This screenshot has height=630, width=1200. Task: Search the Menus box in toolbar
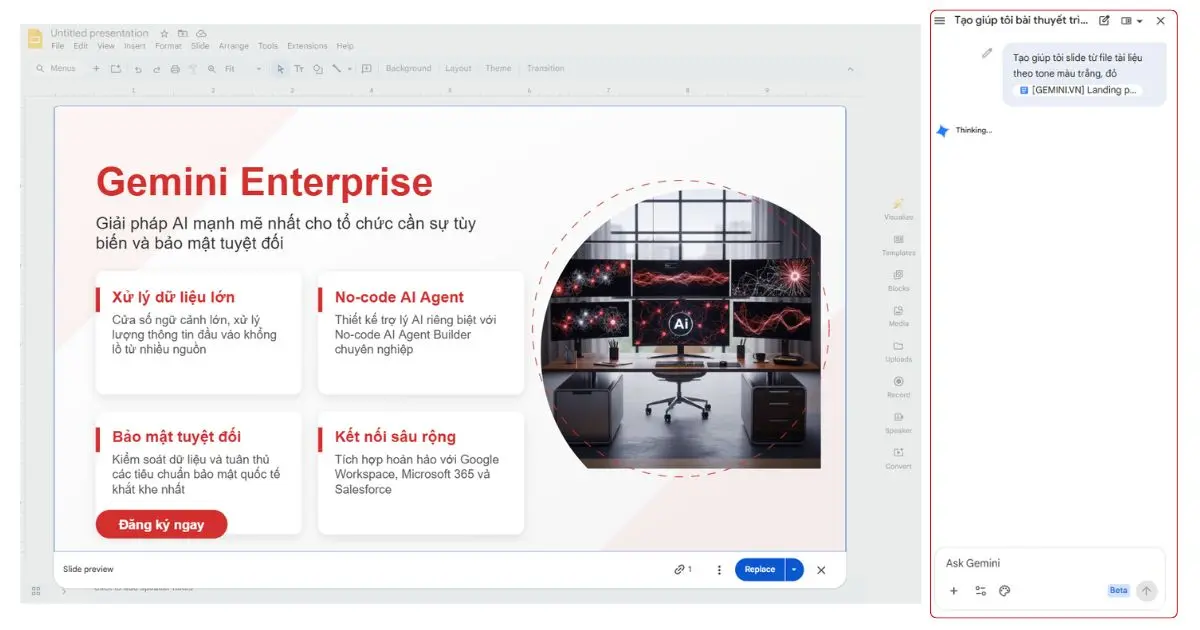[56, 69]
